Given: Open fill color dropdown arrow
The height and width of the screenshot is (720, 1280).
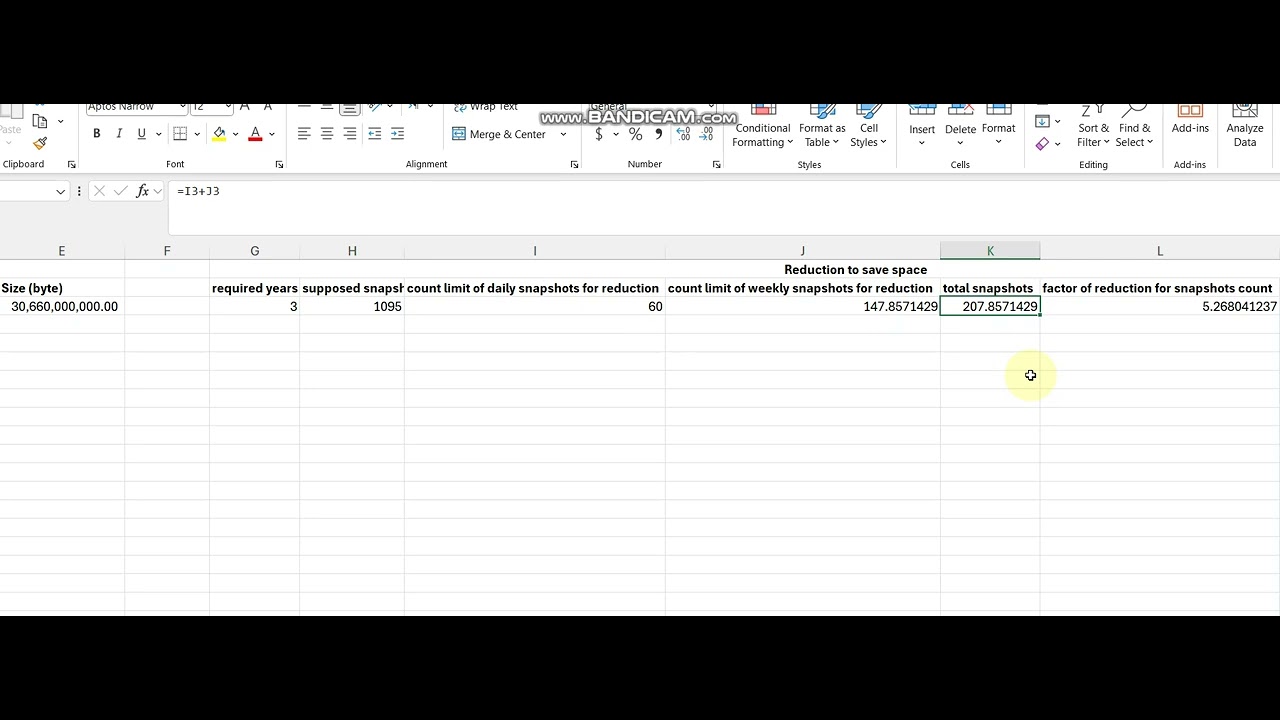Looking at the screenshot, I should tap(235, 134).
